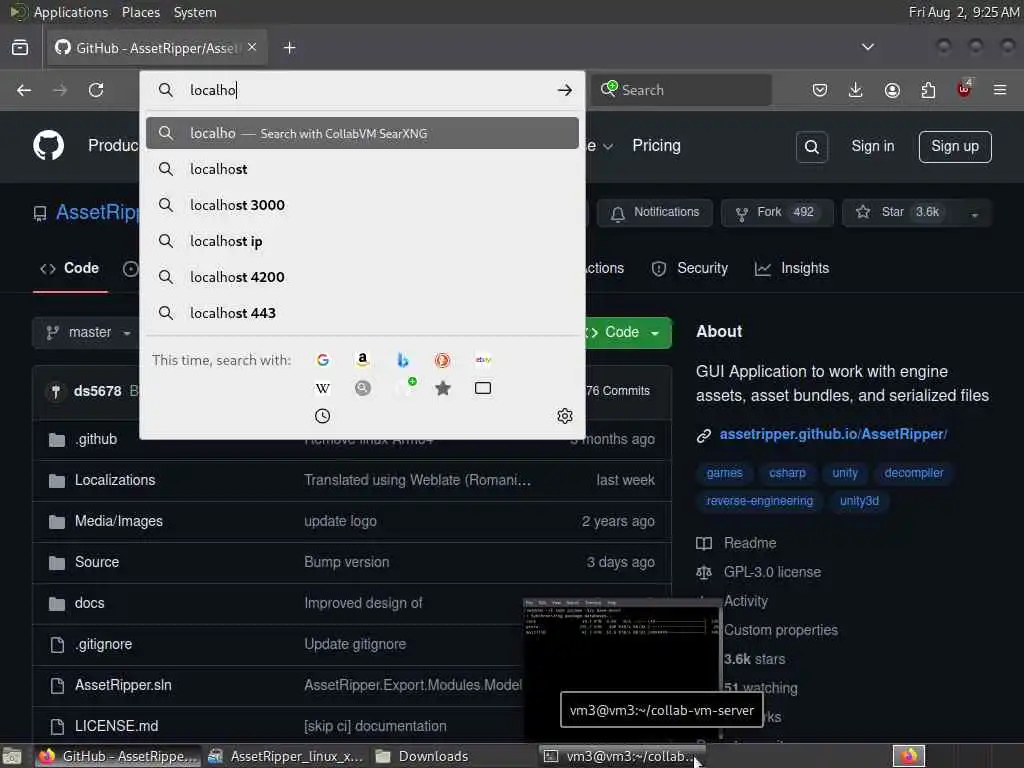Open the Applications menu
The width and height of the screenshot is (1024, 768).
tap(71, 12)
